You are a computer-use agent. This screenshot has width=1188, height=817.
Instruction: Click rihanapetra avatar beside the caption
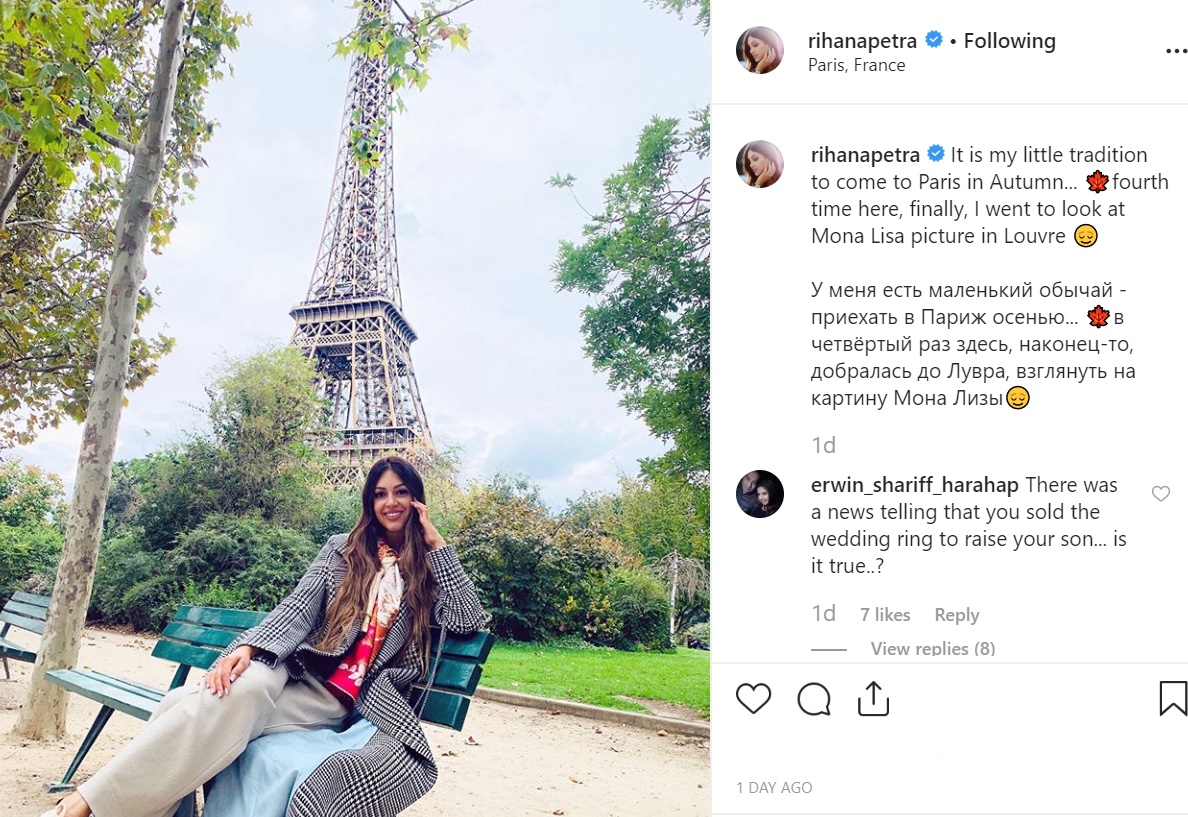[759, 164]
